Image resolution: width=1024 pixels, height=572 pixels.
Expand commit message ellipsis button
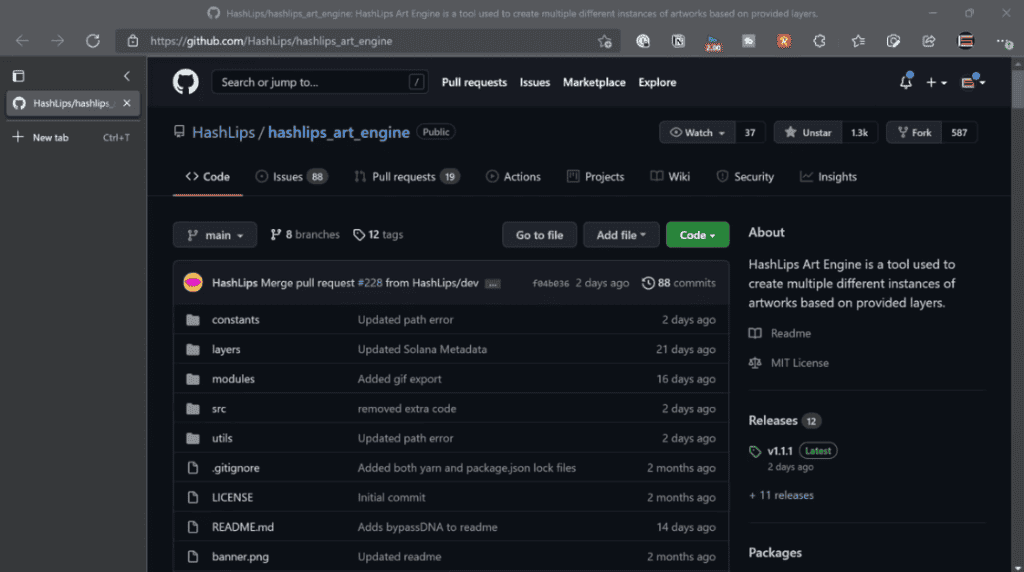pos(493,283)
